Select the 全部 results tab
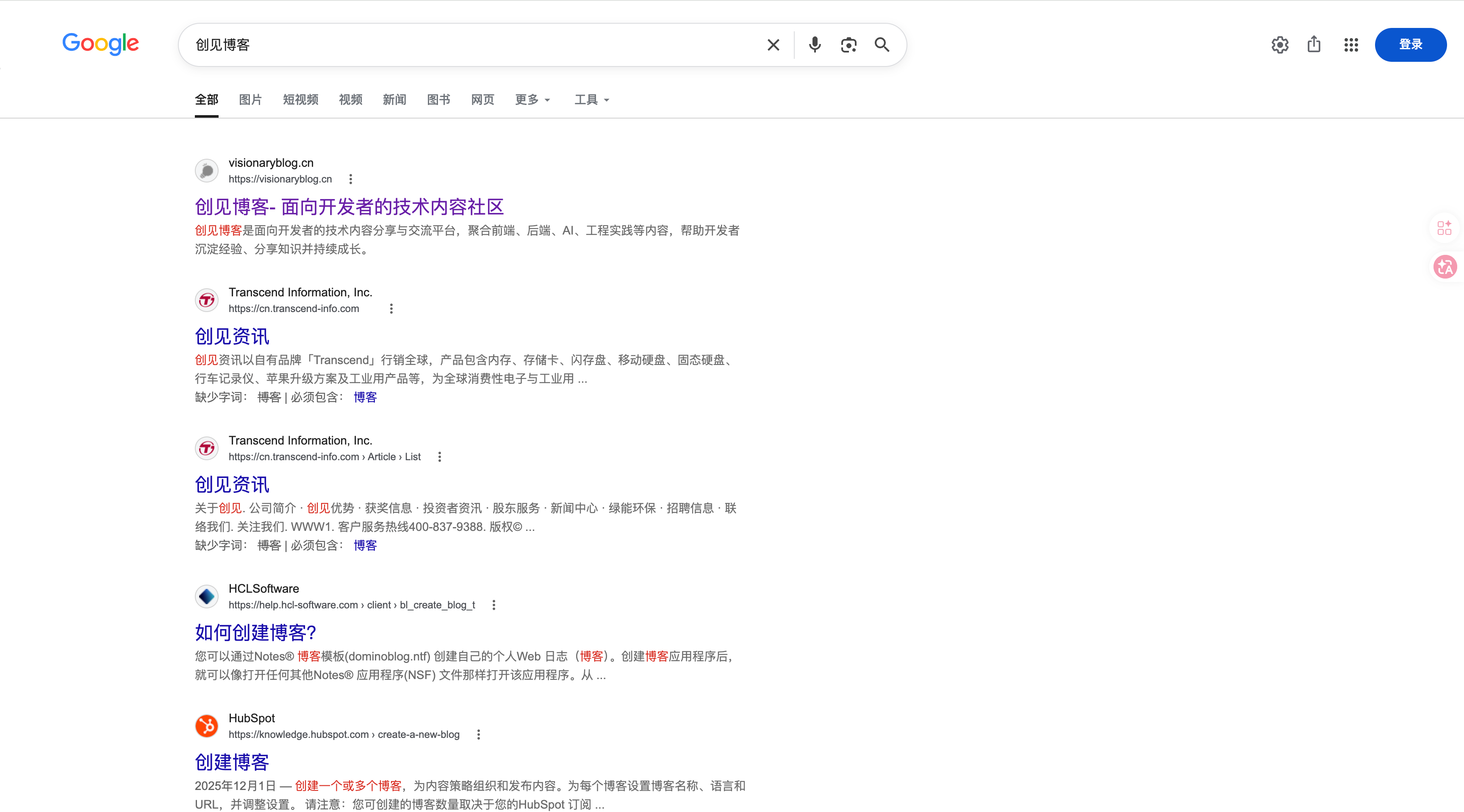Image resolution: width=1464 pixels, height=812 pixels. (206, 100)
